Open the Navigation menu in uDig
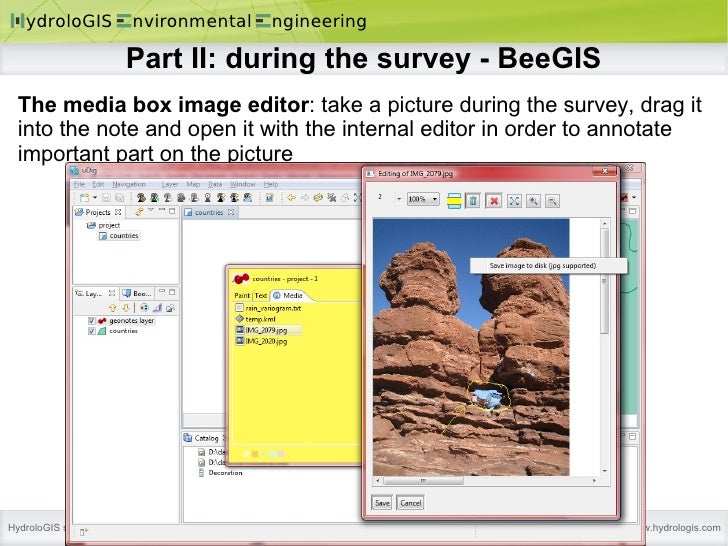Viewport: 728px width, 546px height. click(129, 184)
